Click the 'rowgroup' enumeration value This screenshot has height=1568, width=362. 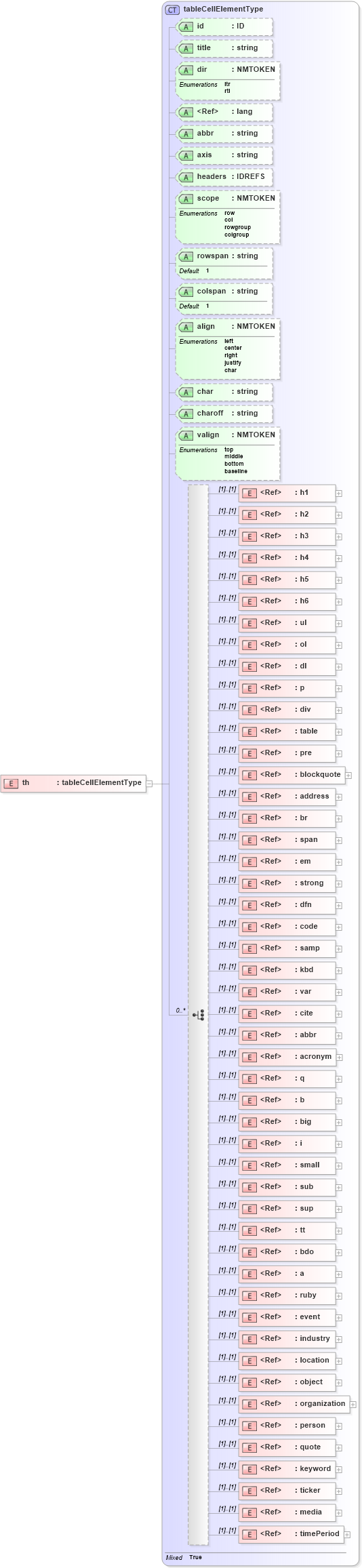(238, 228)
